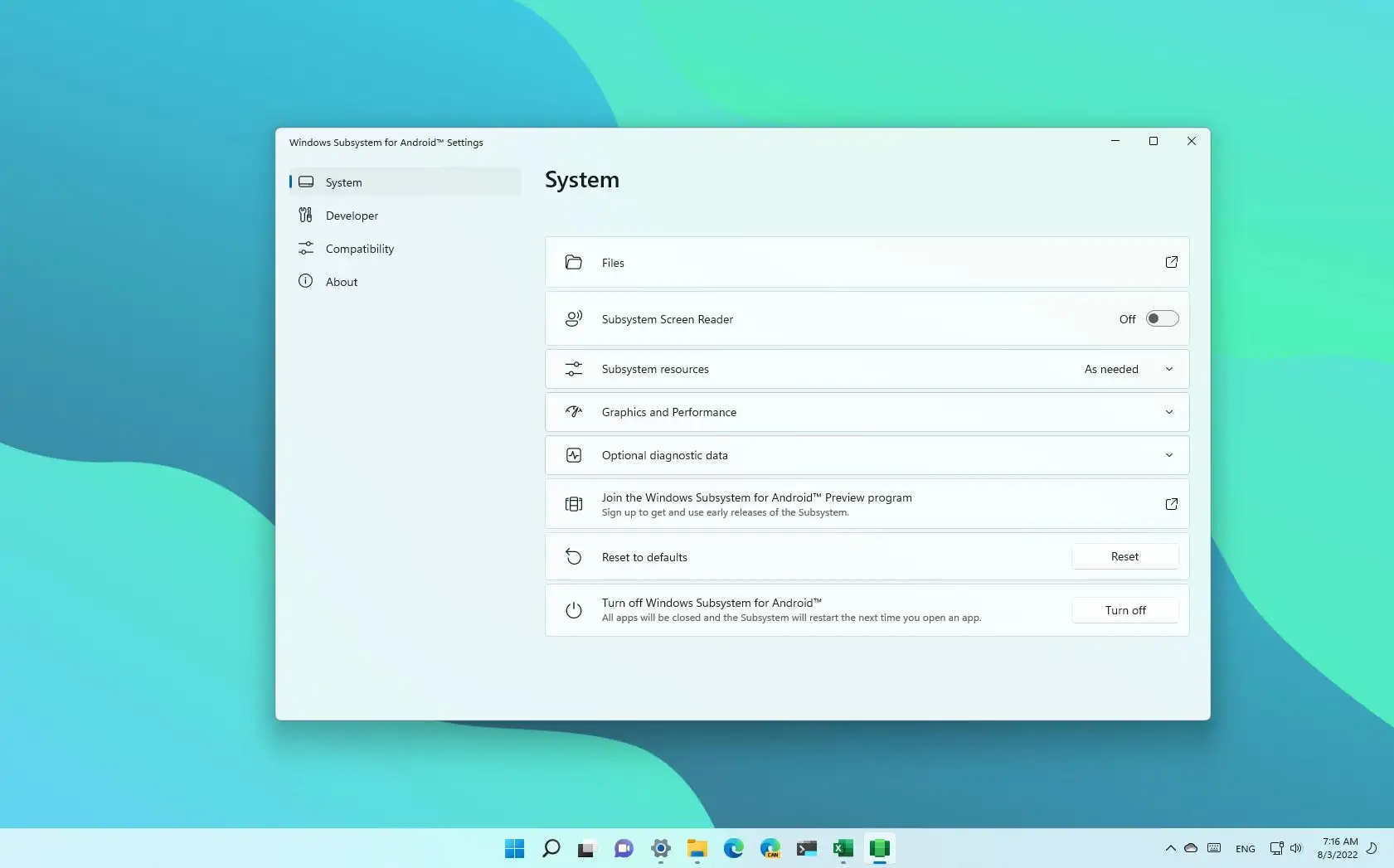The image size is (1394, 868).
Task: Open Files via the external link icon
Action: click(1171, 262)
